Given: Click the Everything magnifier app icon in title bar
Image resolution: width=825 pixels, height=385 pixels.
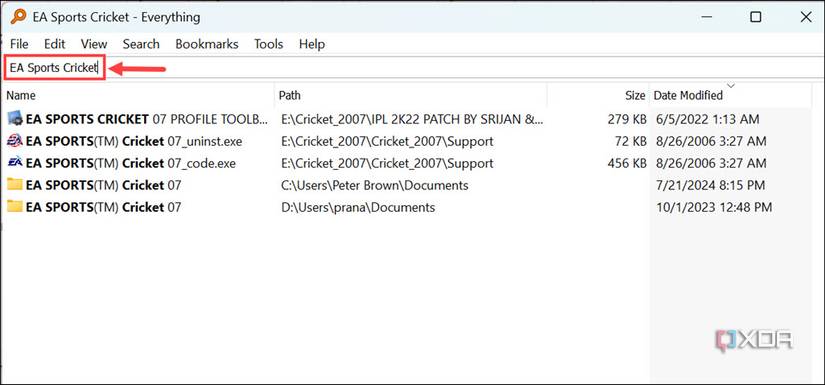Looking at the screenshot, I should click(x=18, y=17).
